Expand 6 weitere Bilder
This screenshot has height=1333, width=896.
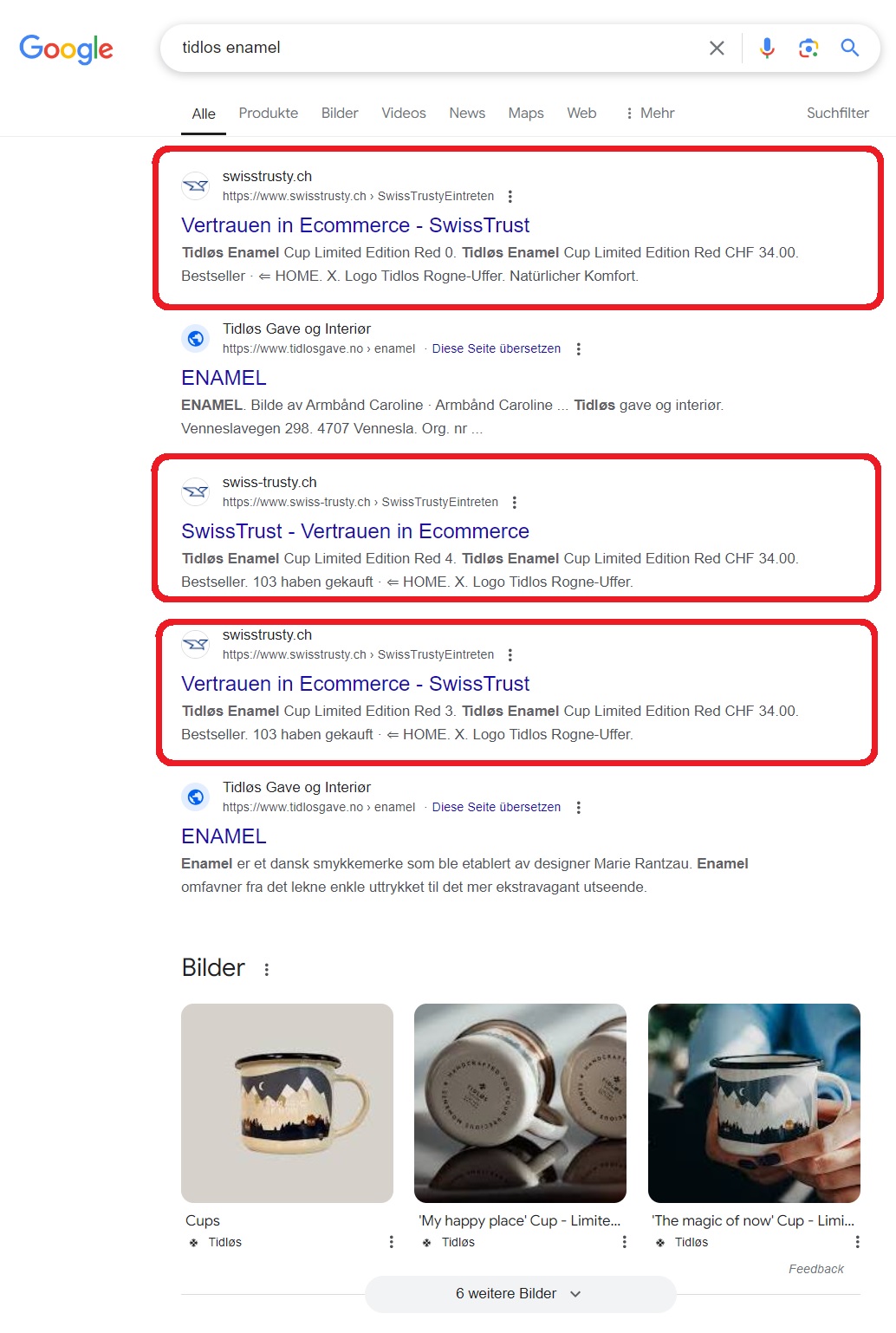[520, 1294]
